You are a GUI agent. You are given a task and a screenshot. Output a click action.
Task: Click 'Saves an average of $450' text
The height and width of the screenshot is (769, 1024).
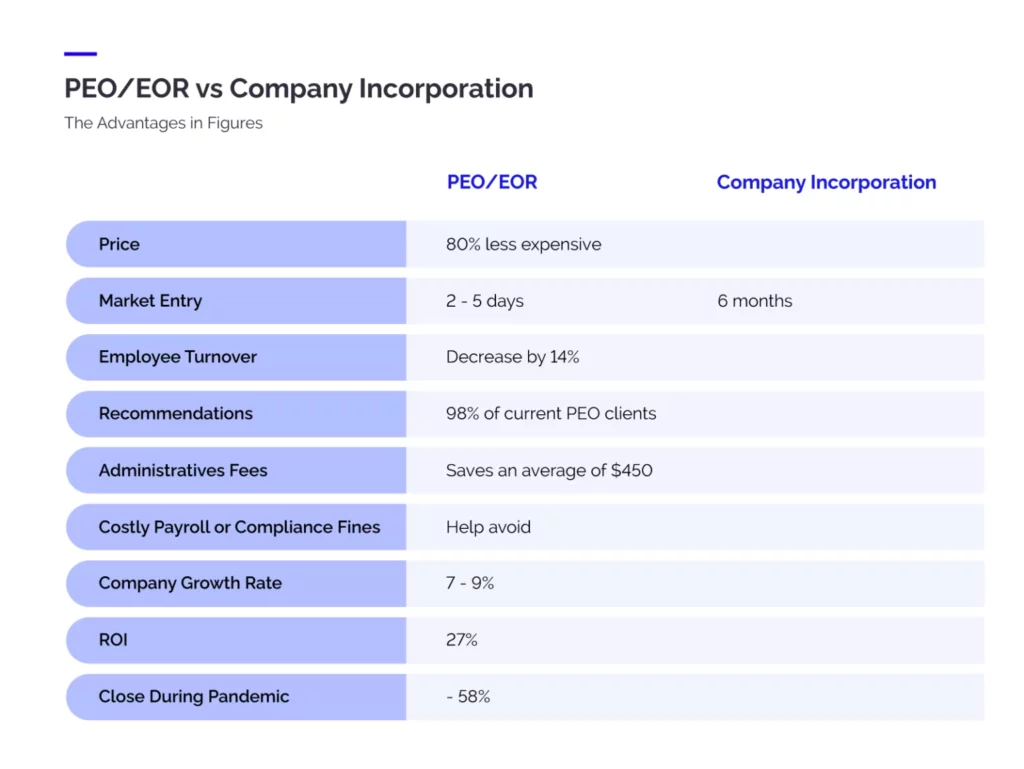click(549, 470)
